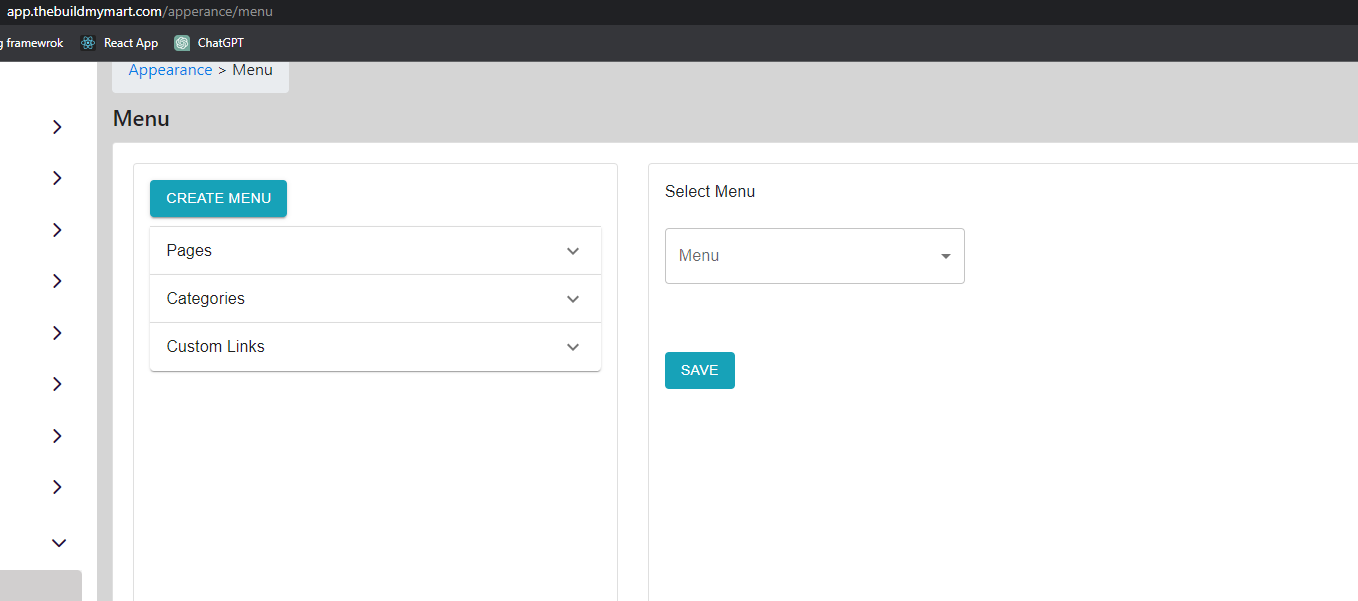
Task: Click the 'Select Menu' label
Action: tap(710, 191)
